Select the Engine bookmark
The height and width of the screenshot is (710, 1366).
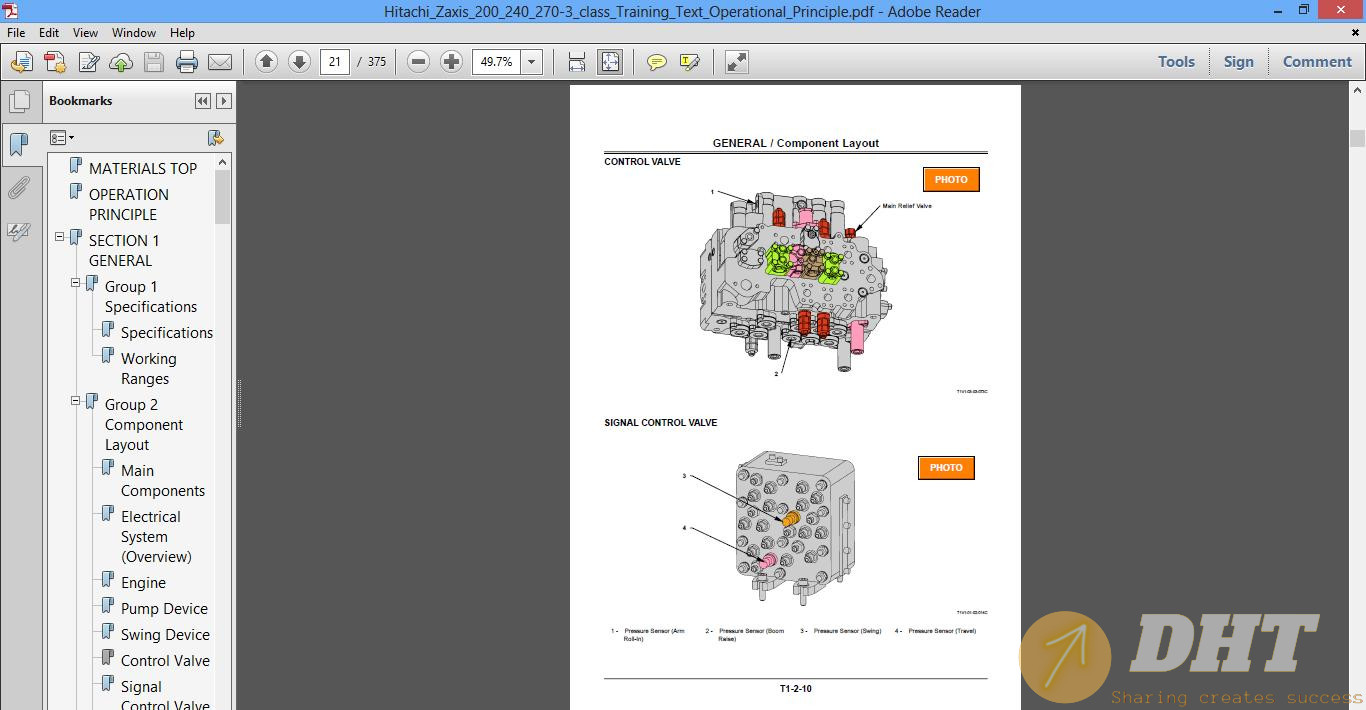143,583
